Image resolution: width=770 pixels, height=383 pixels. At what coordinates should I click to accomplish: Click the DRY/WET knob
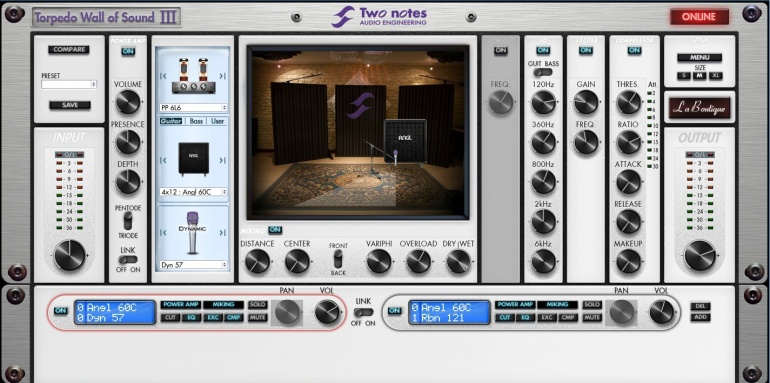coord(458,261)
